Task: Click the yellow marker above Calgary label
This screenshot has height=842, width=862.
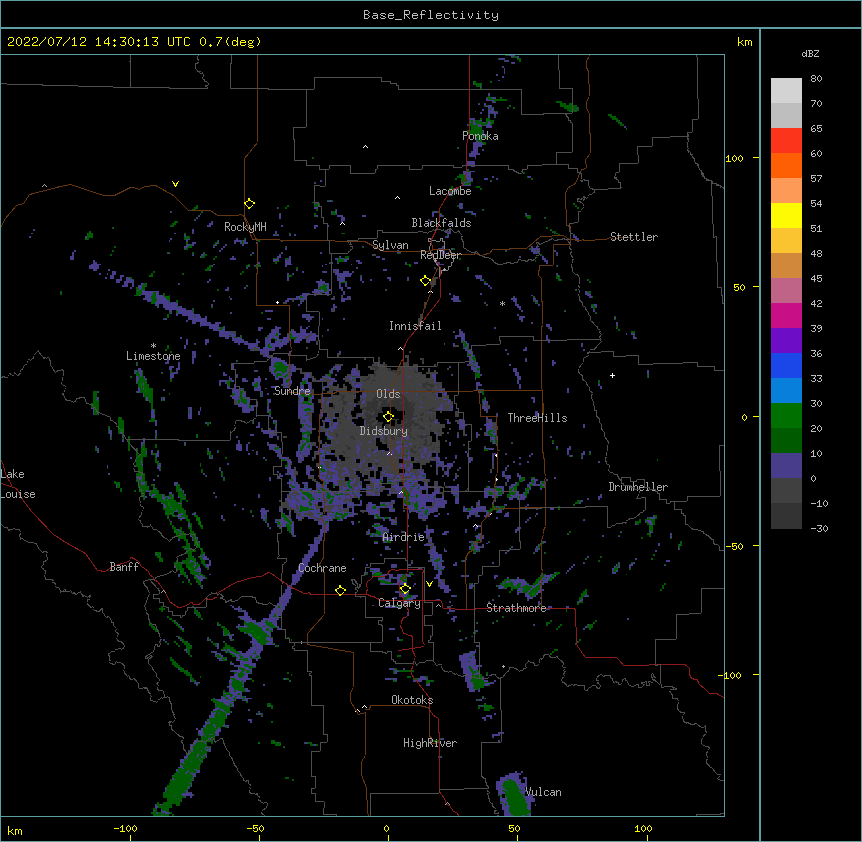Action: coord(405,589)
